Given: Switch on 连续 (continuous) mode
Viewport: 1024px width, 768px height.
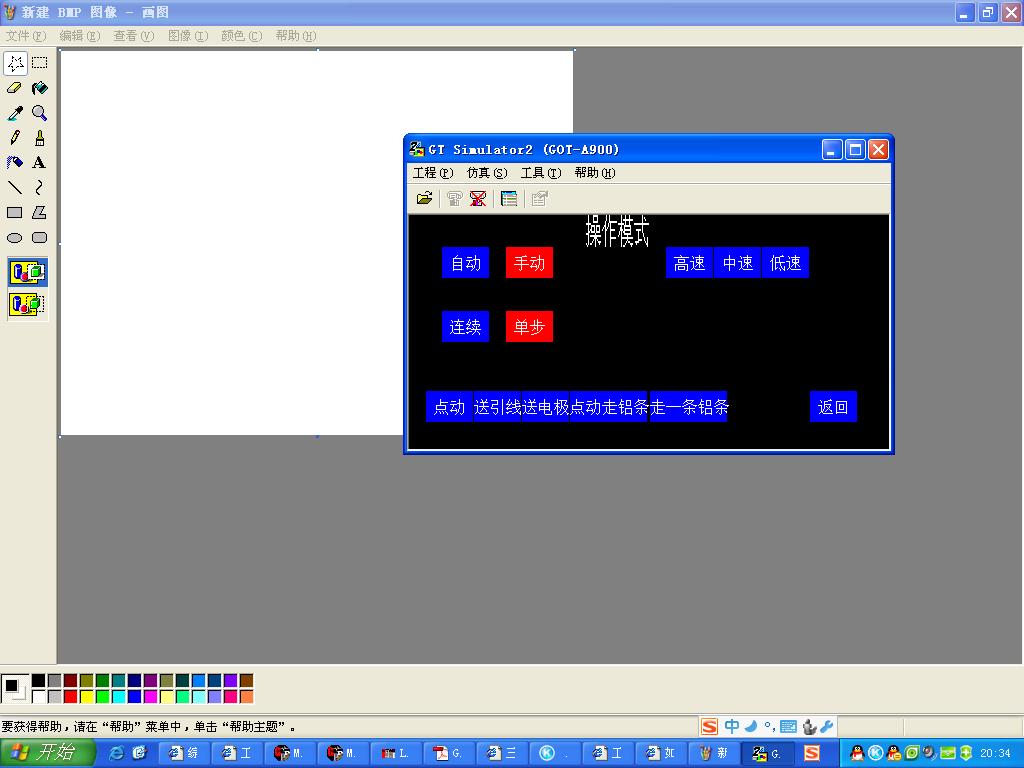Looking at the screenshot, I should [465, 327].
